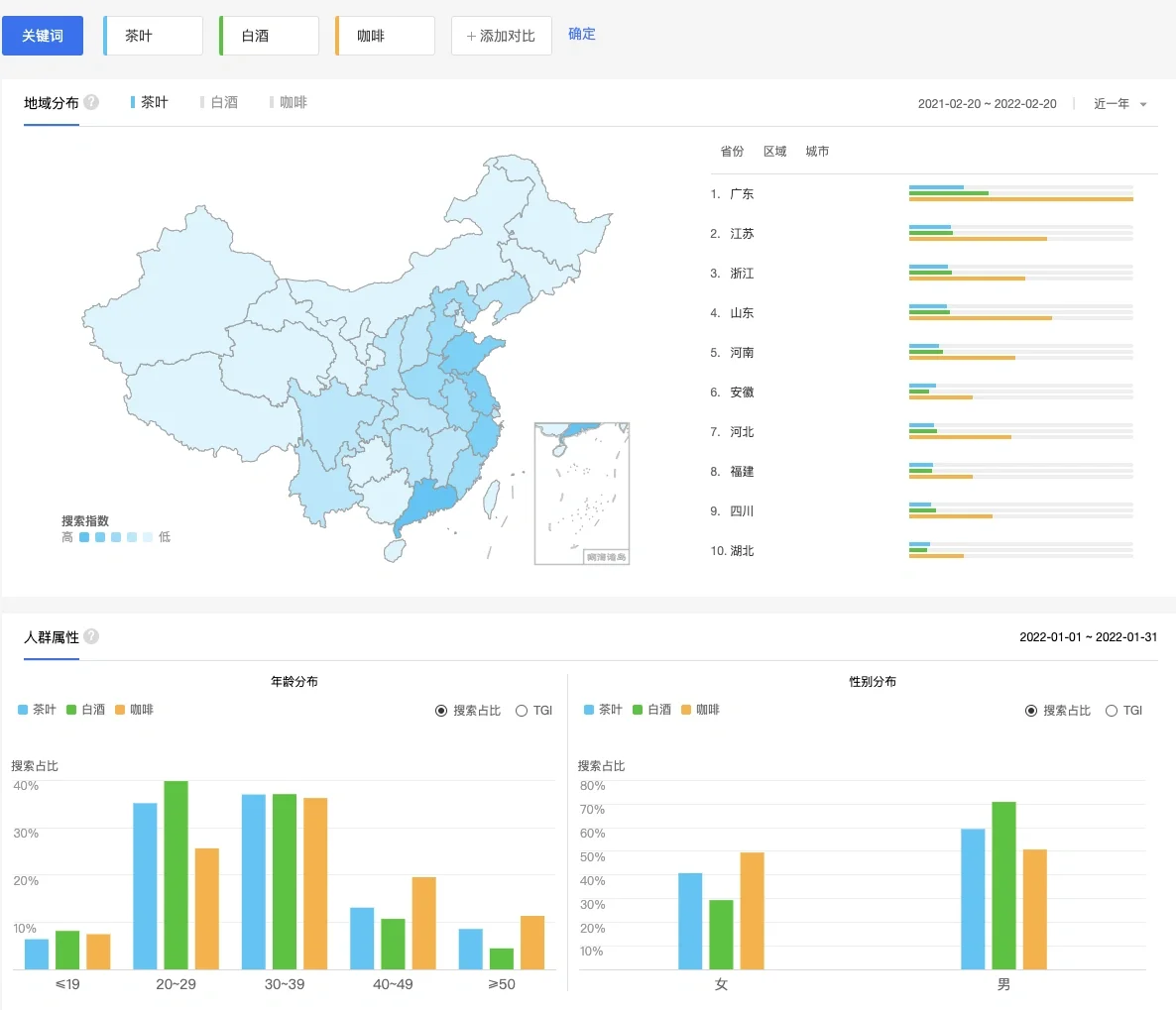Click the ≥50 age axis label
1176x1010 pixels.
[x=502, y=984]
